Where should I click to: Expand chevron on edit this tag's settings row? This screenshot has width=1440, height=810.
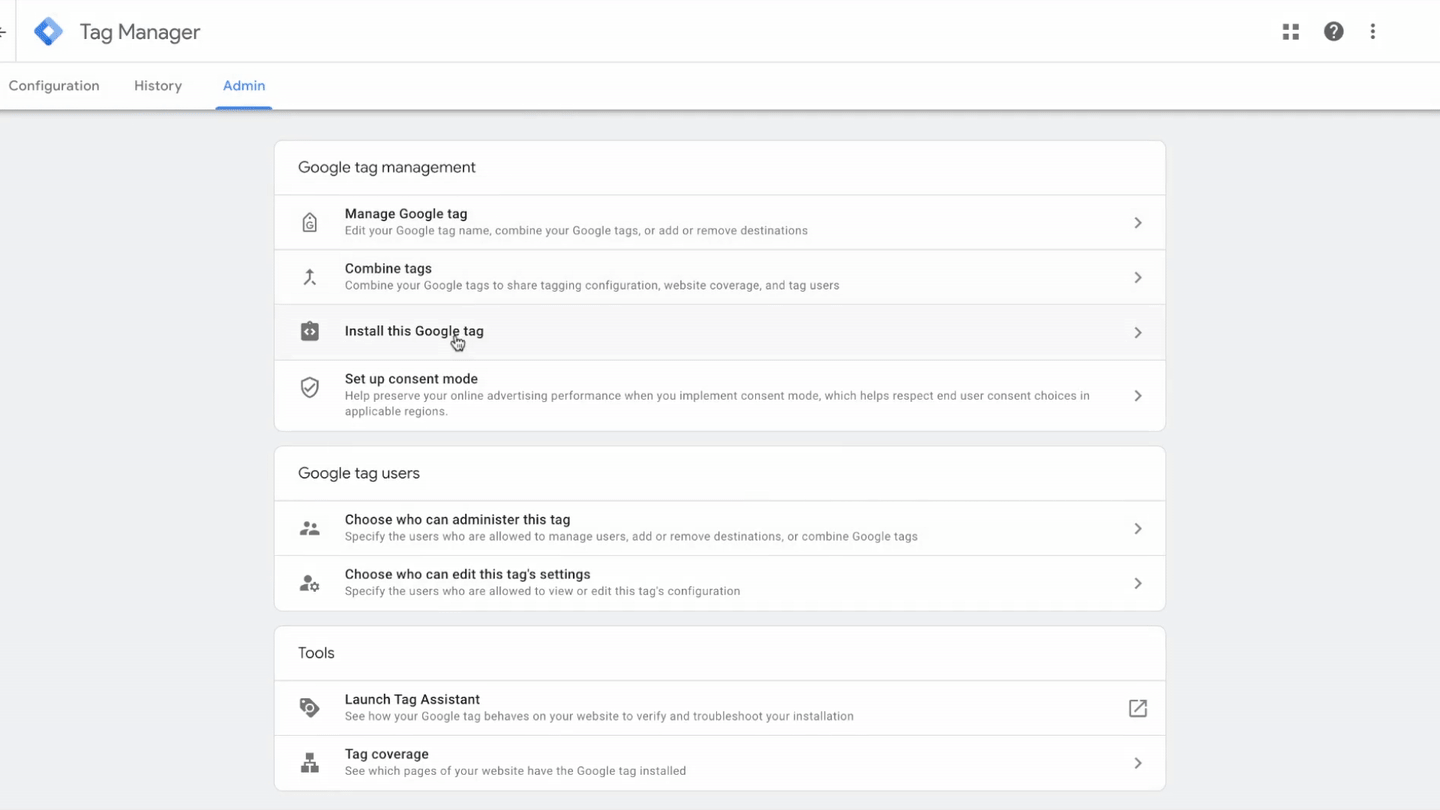[x=1138, y=583]
